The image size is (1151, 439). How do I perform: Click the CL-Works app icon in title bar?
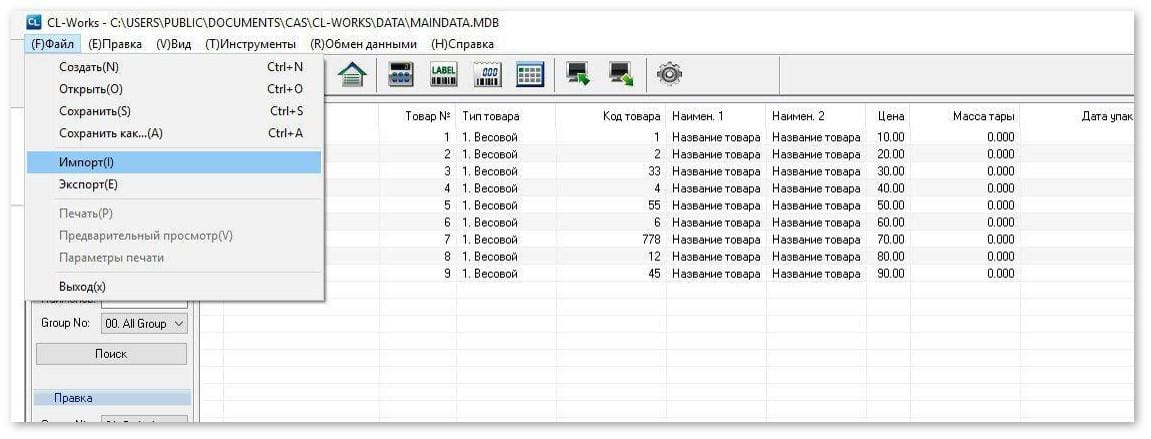[x=33, y=23]
